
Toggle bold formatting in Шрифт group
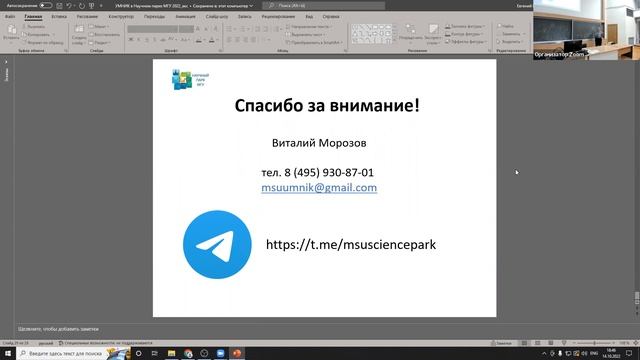point(131,40)
